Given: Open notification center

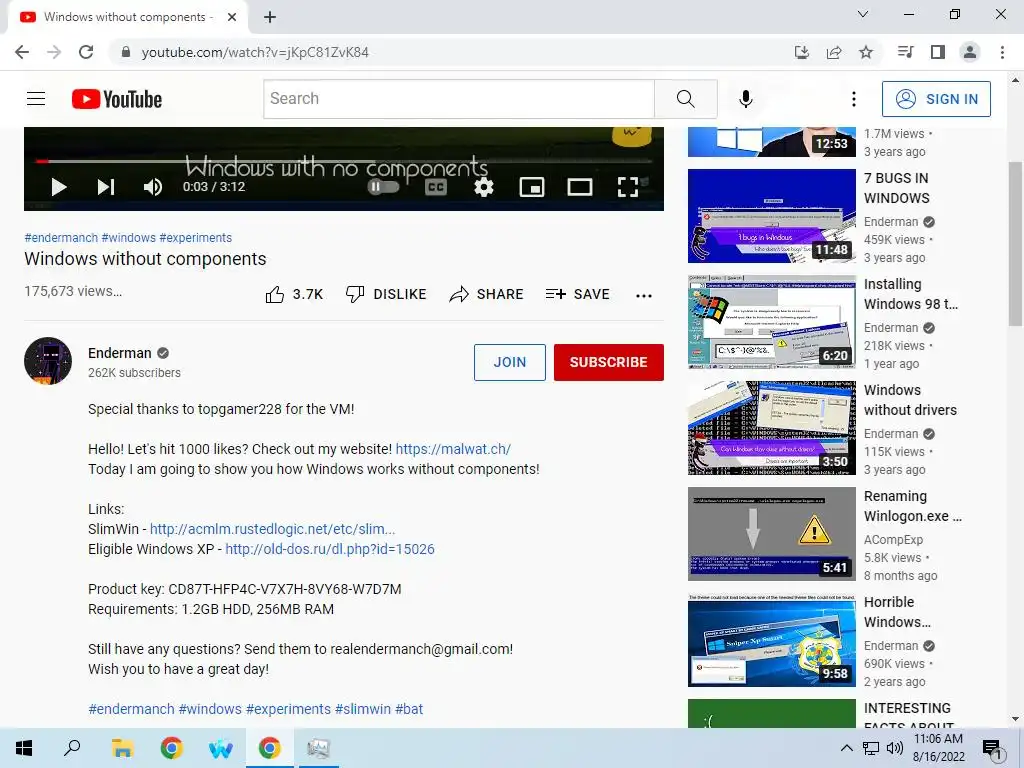Looking at the screenshot, I should coord(992,749).
